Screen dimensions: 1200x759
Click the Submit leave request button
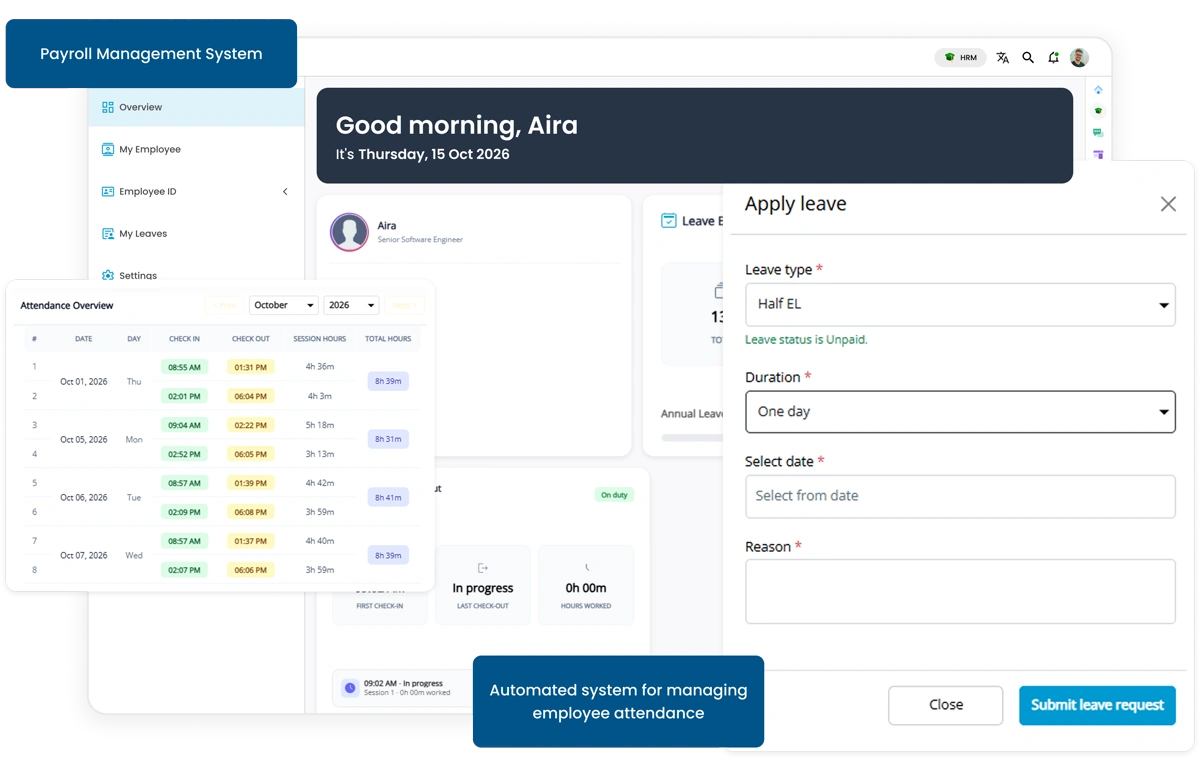click(1097, 705)
